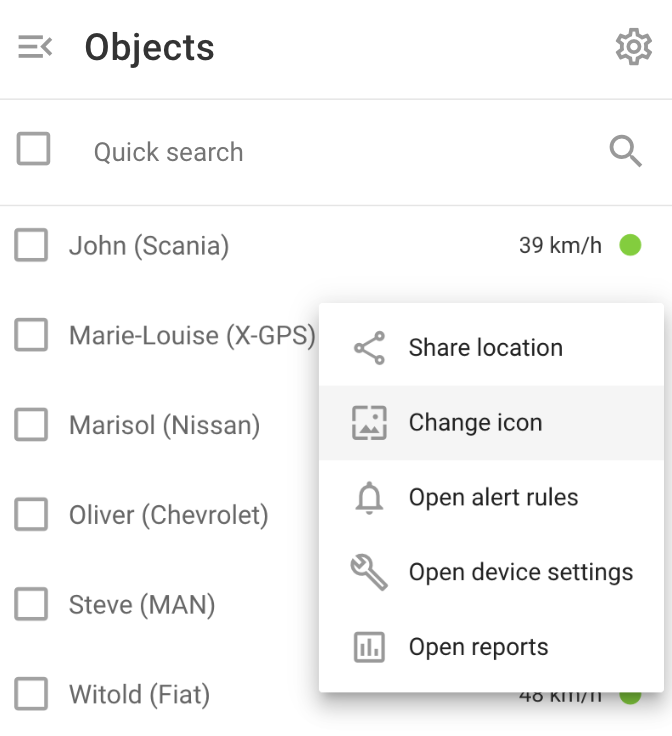Open the Marie-Louise (X-GPS) object
672x736 pixels.
(x=192, y=336)
